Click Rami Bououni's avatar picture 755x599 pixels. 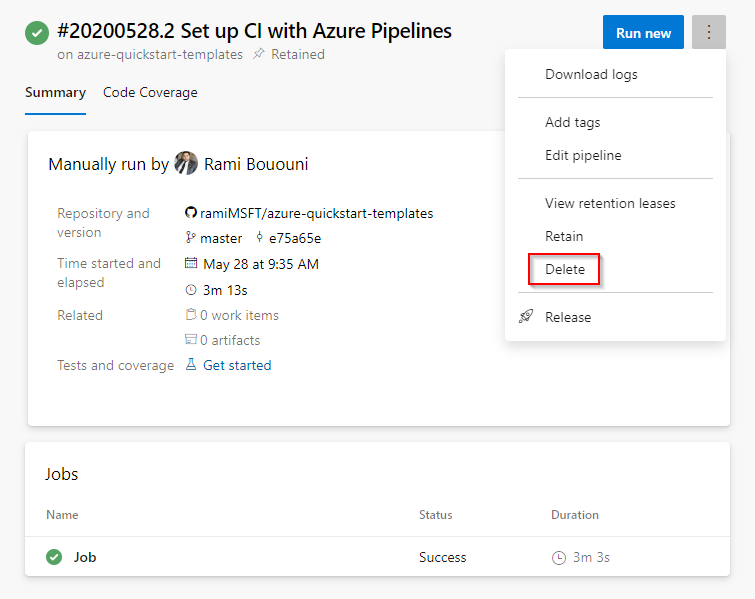(186, 163)
